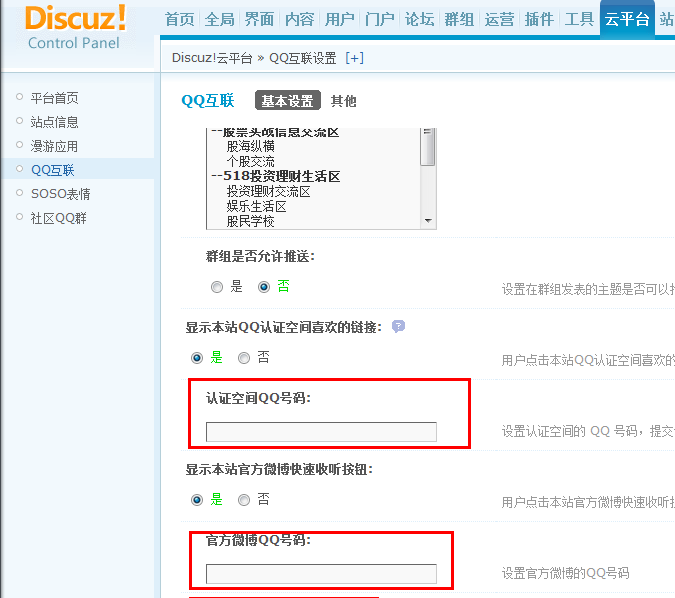The image size is (675, 598).
Task: Open the 插件 top menu
Action: coord(539,19)
